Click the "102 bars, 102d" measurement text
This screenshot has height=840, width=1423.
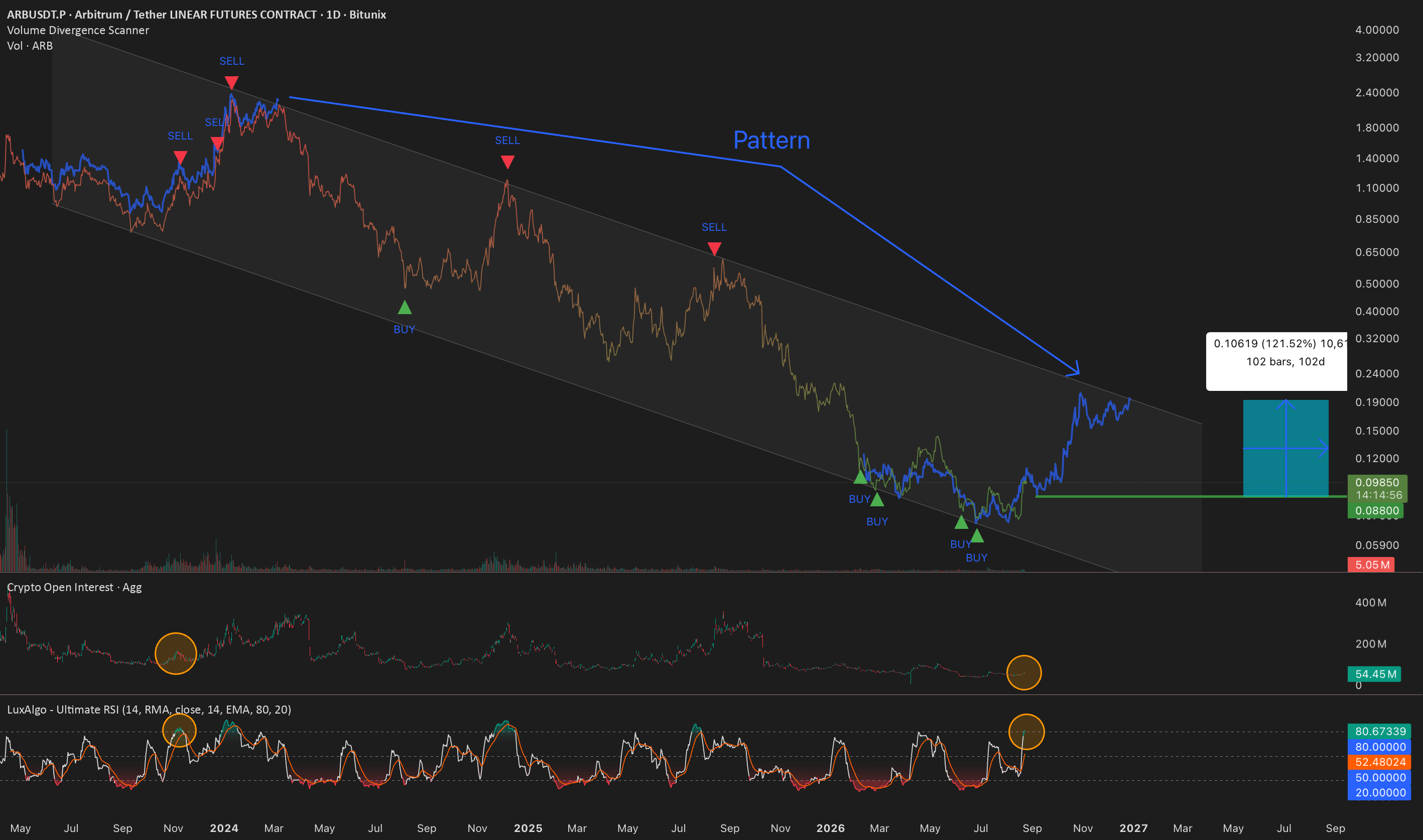pyautogui.click(x=1285, y=362)
